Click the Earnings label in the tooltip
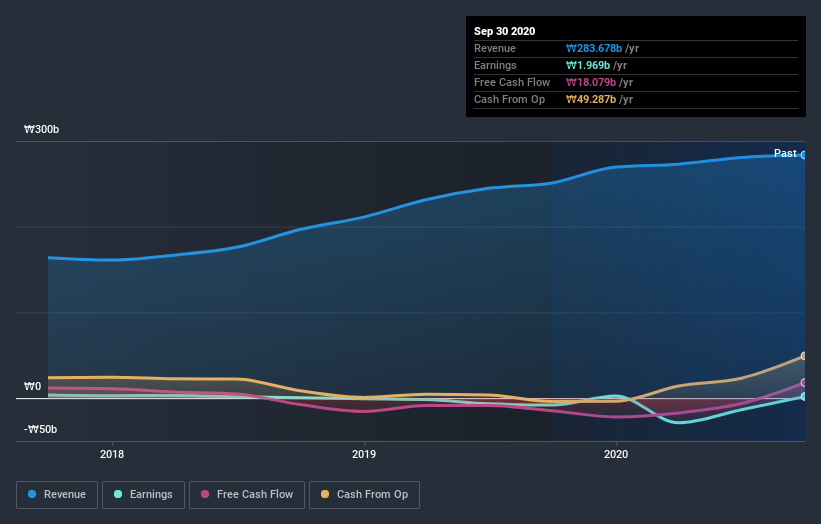This screenshot has height=524, width=821. coord(495,65)
